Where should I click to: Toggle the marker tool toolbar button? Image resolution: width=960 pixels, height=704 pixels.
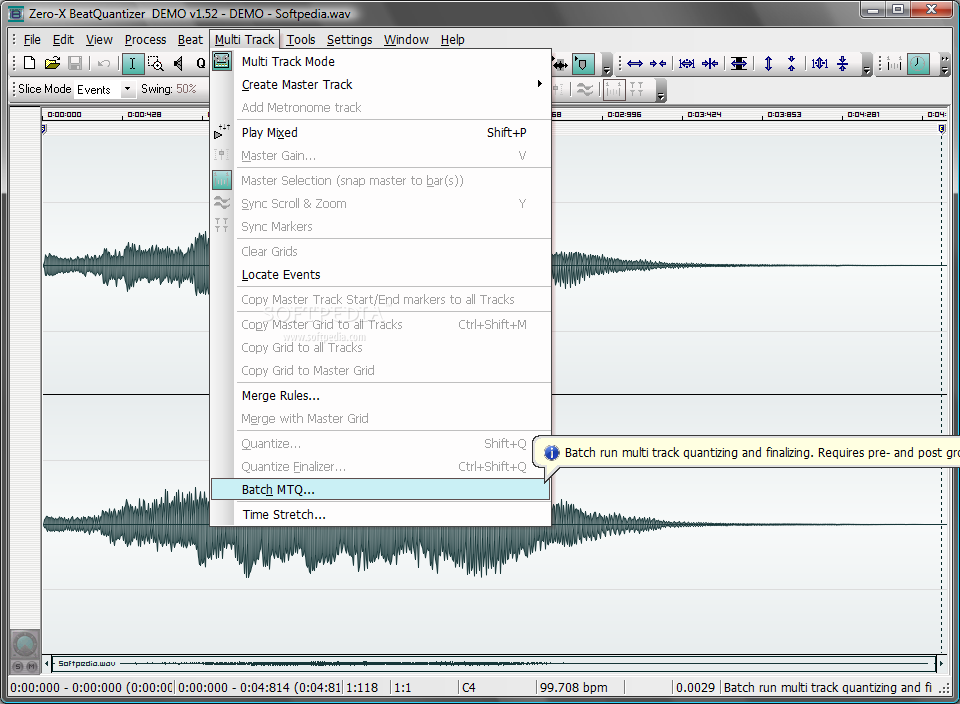pyautogui.click(x=583, y=63)
